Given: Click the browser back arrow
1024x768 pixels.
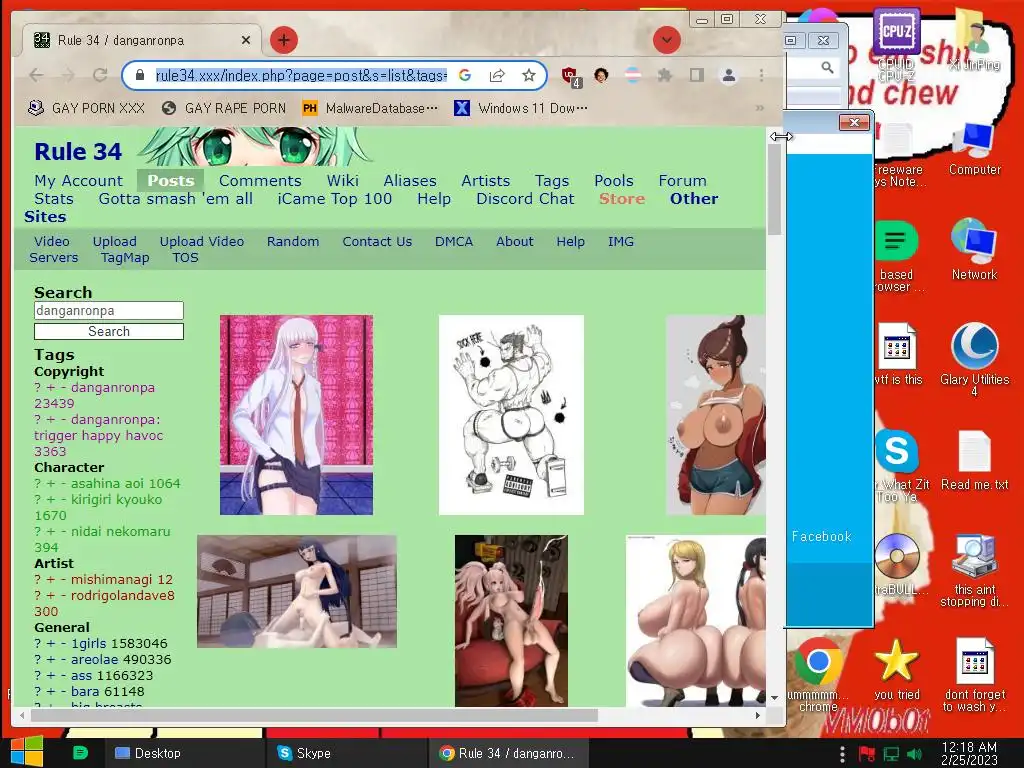Looking at the screenshot, I should (37, 75).
